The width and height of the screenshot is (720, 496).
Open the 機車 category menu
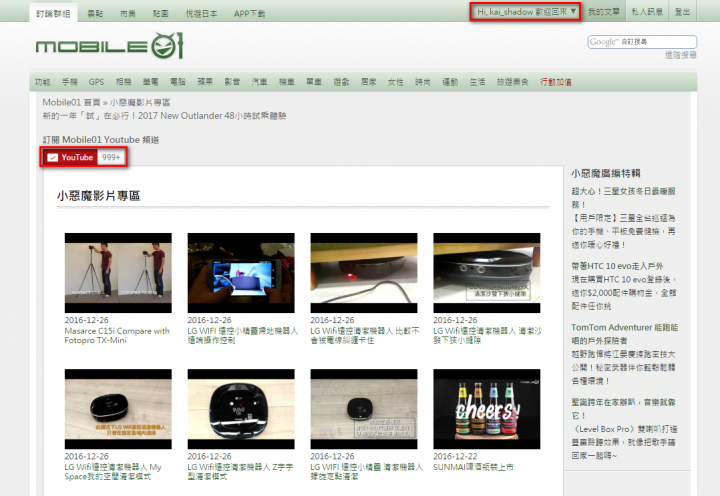click(x=287, y=82)
